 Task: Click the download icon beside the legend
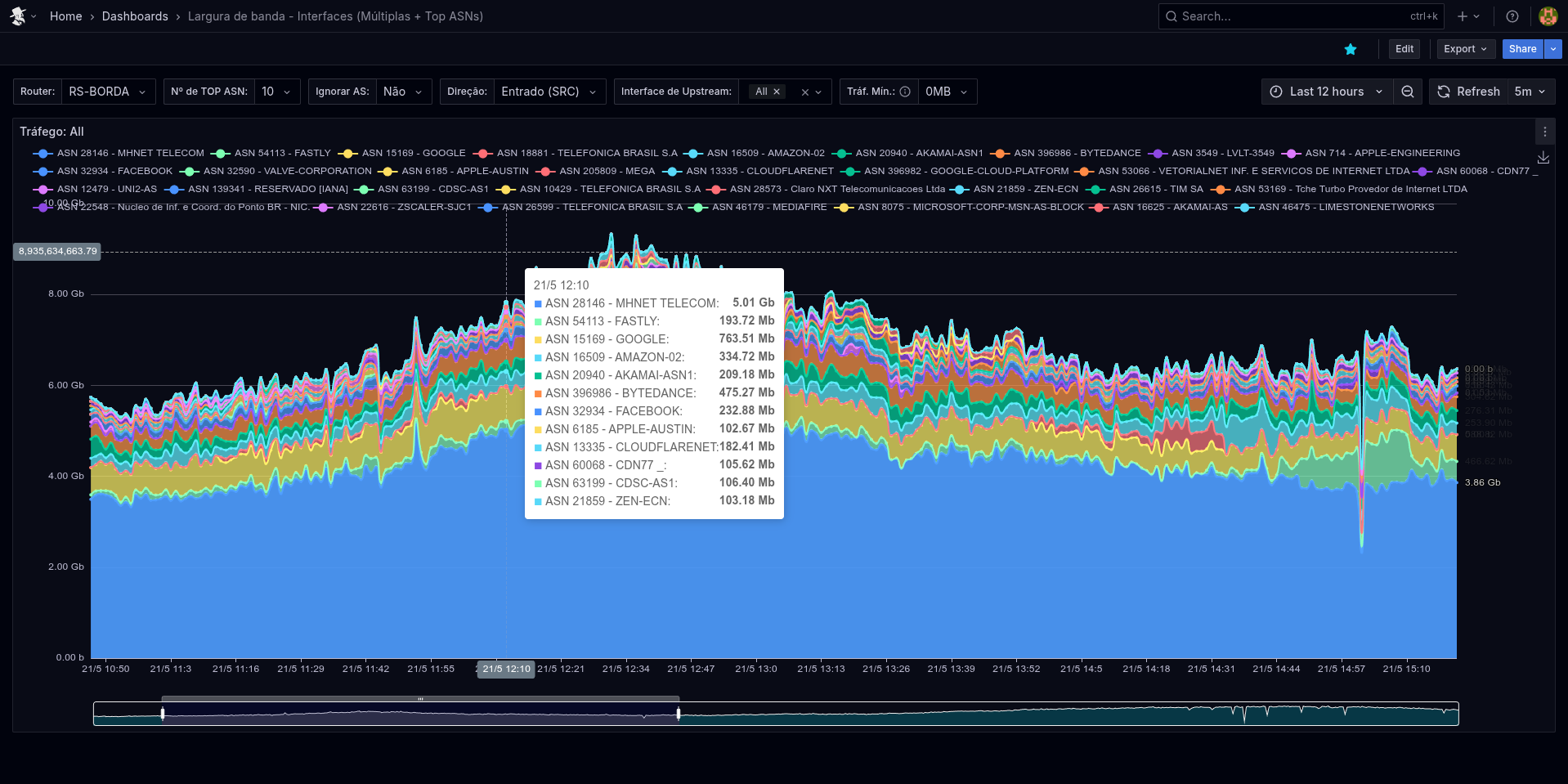[1543, 157]
